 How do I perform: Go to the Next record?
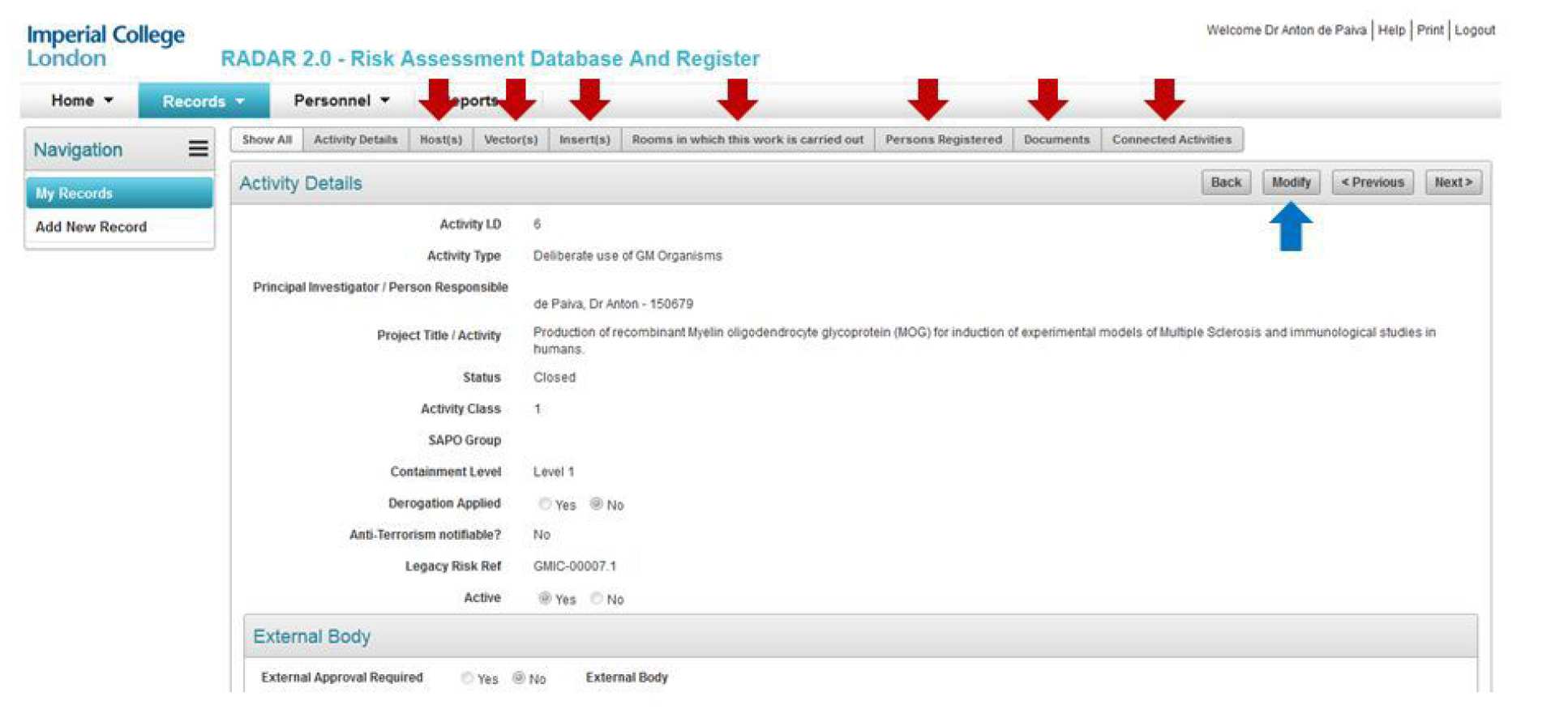pos(1452,182)
